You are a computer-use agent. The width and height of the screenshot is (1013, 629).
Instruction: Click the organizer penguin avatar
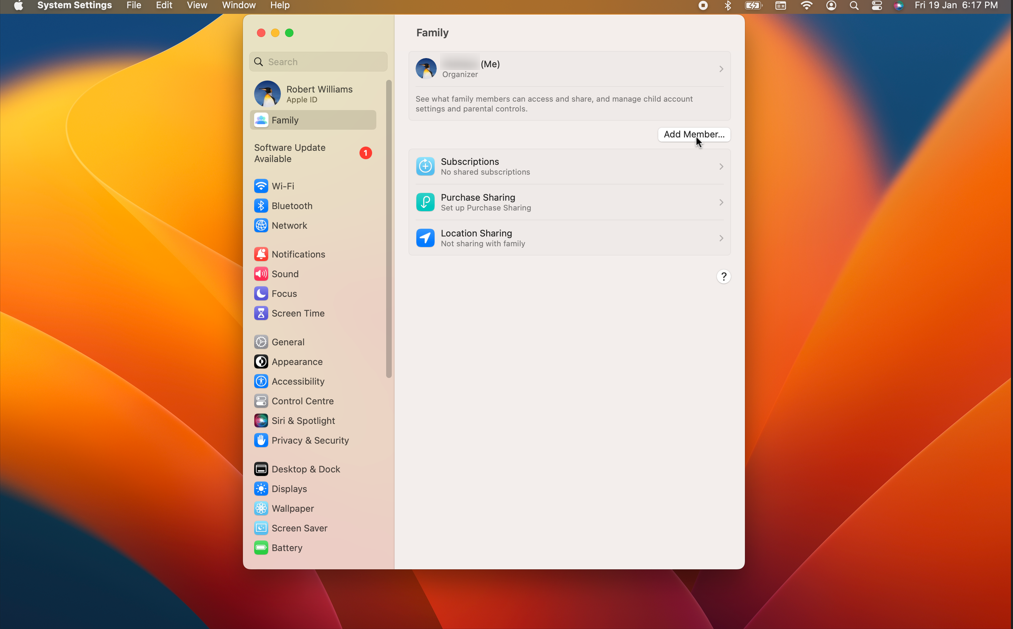(426, 68)
